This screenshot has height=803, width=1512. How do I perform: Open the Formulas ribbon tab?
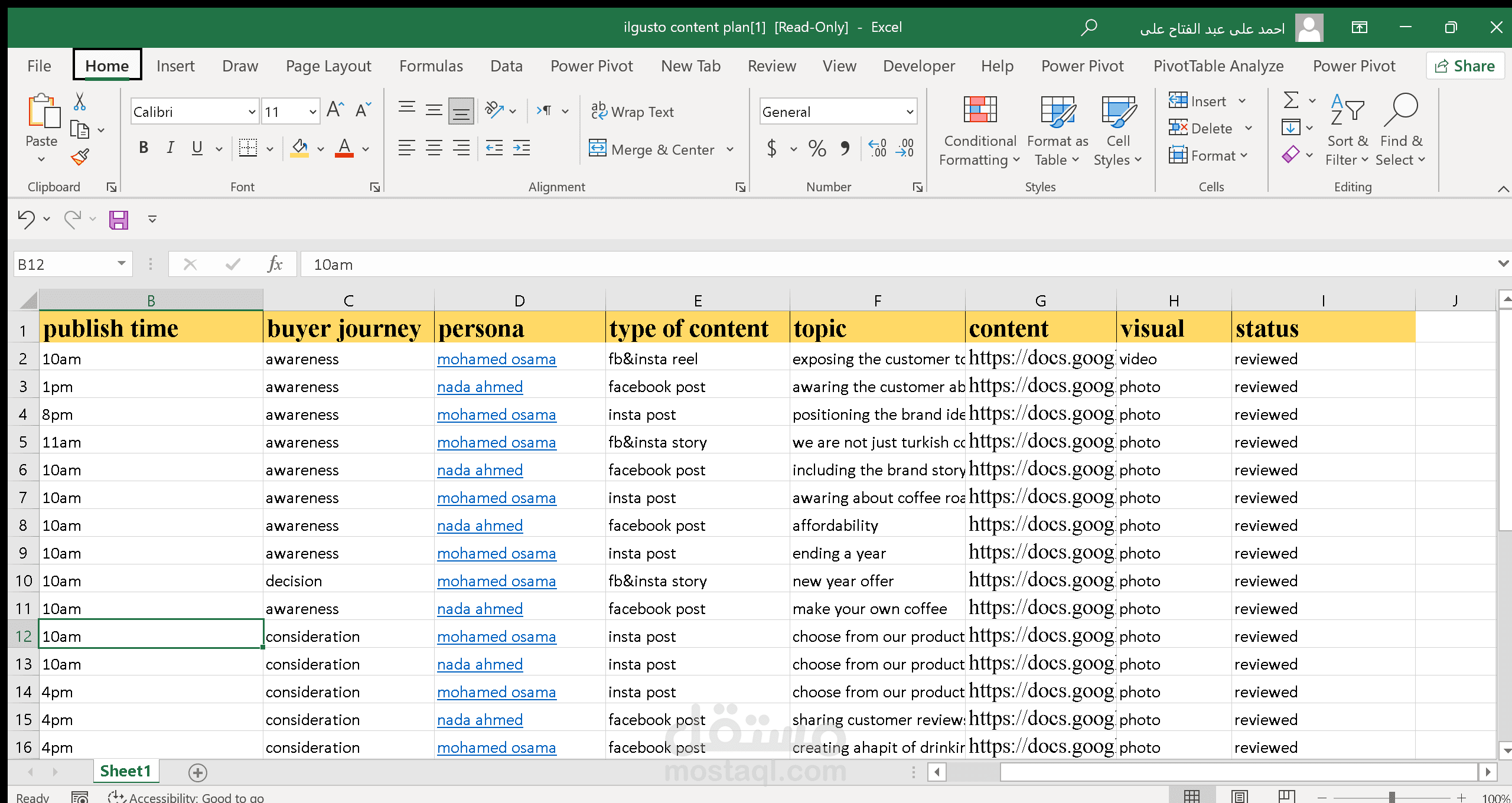click(431, 66)
